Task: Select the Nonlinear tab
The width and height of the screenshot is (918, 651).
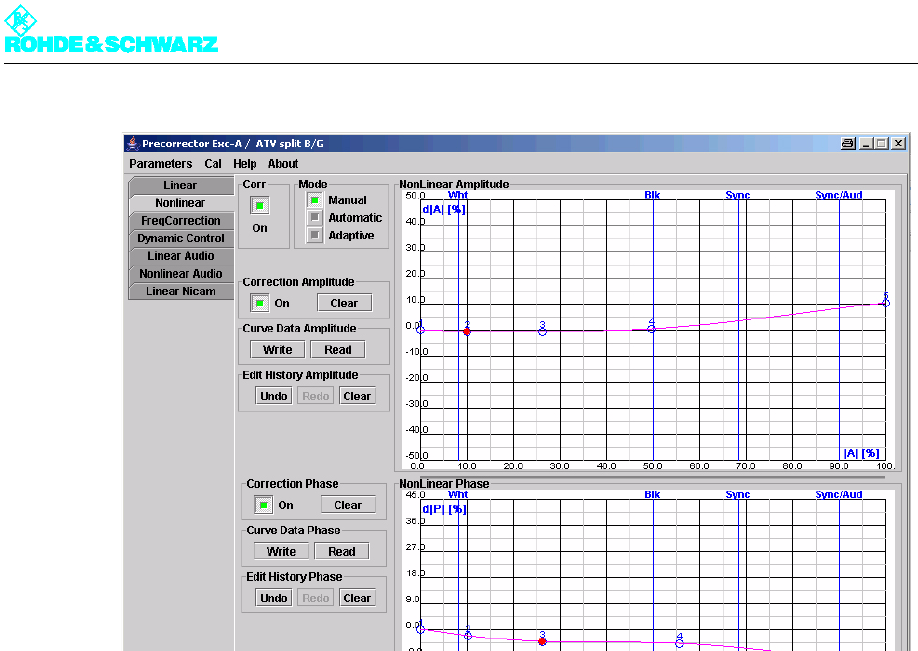Action: click(x=180, y=203)
